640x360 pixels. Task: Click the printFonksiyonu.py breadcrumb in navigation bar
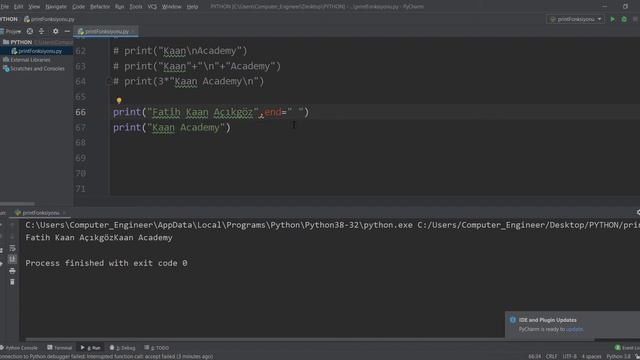[x=49, y=19]
